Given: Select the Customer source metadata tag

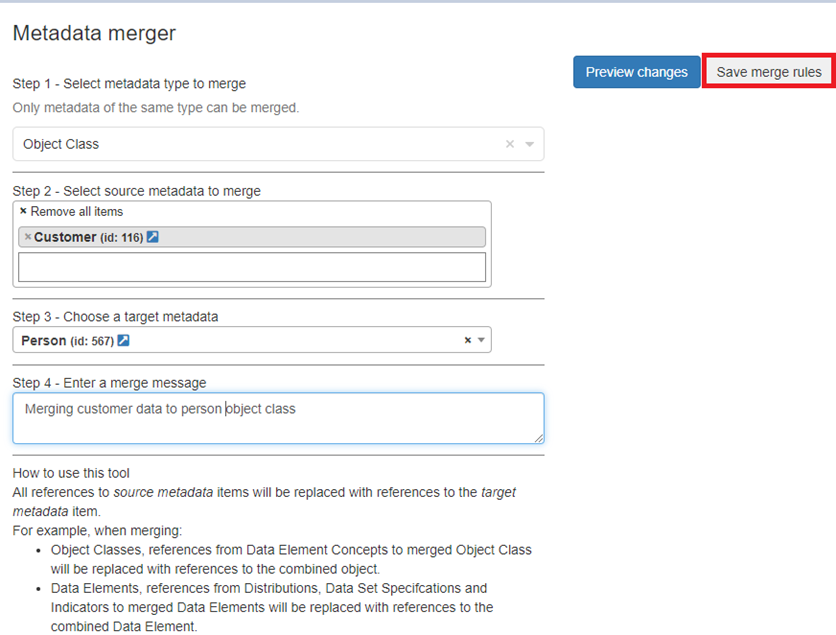Looking at the screenshot, I should coord(65,237).
